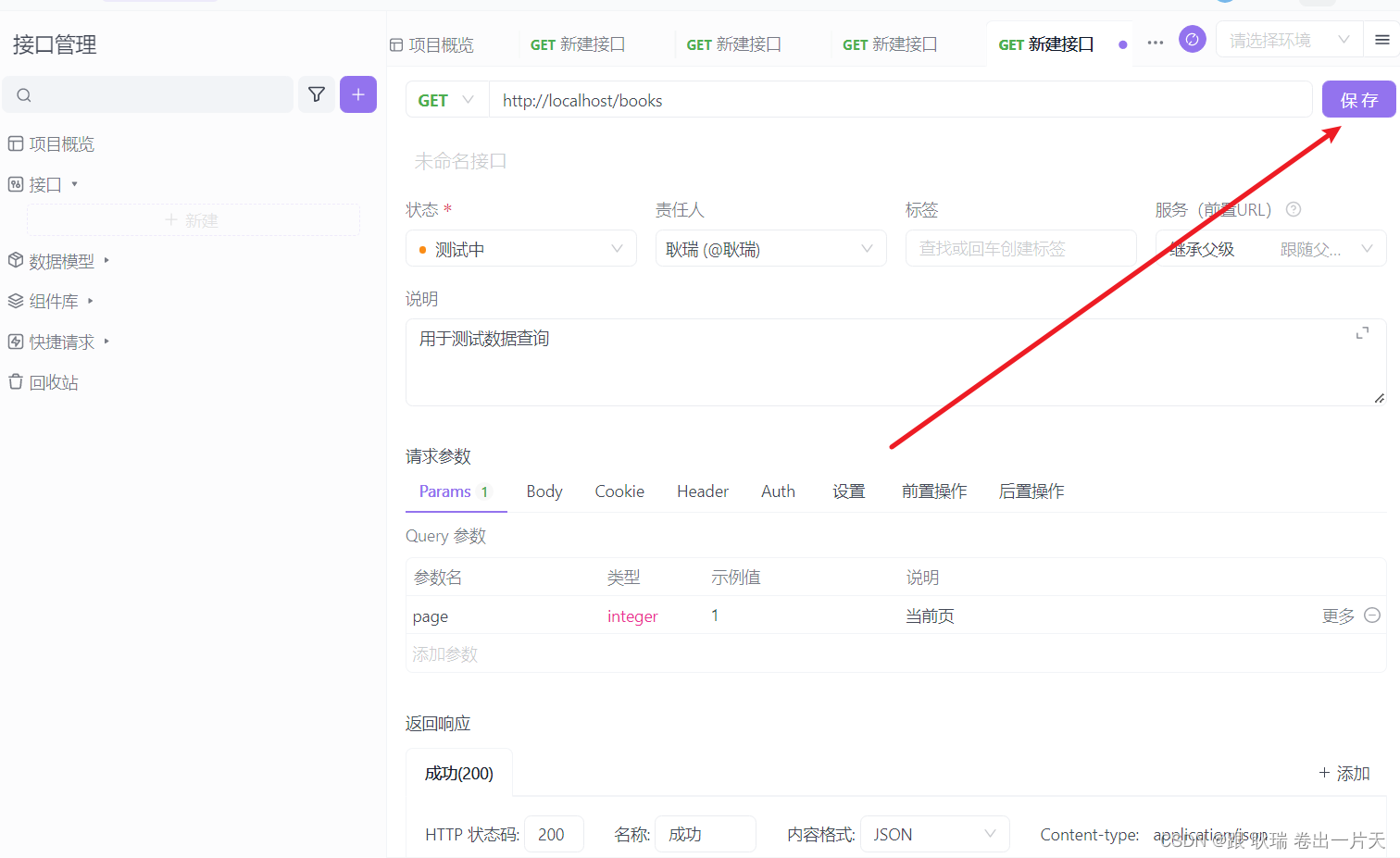Open the filter funnel icon

tap(317, 94)
